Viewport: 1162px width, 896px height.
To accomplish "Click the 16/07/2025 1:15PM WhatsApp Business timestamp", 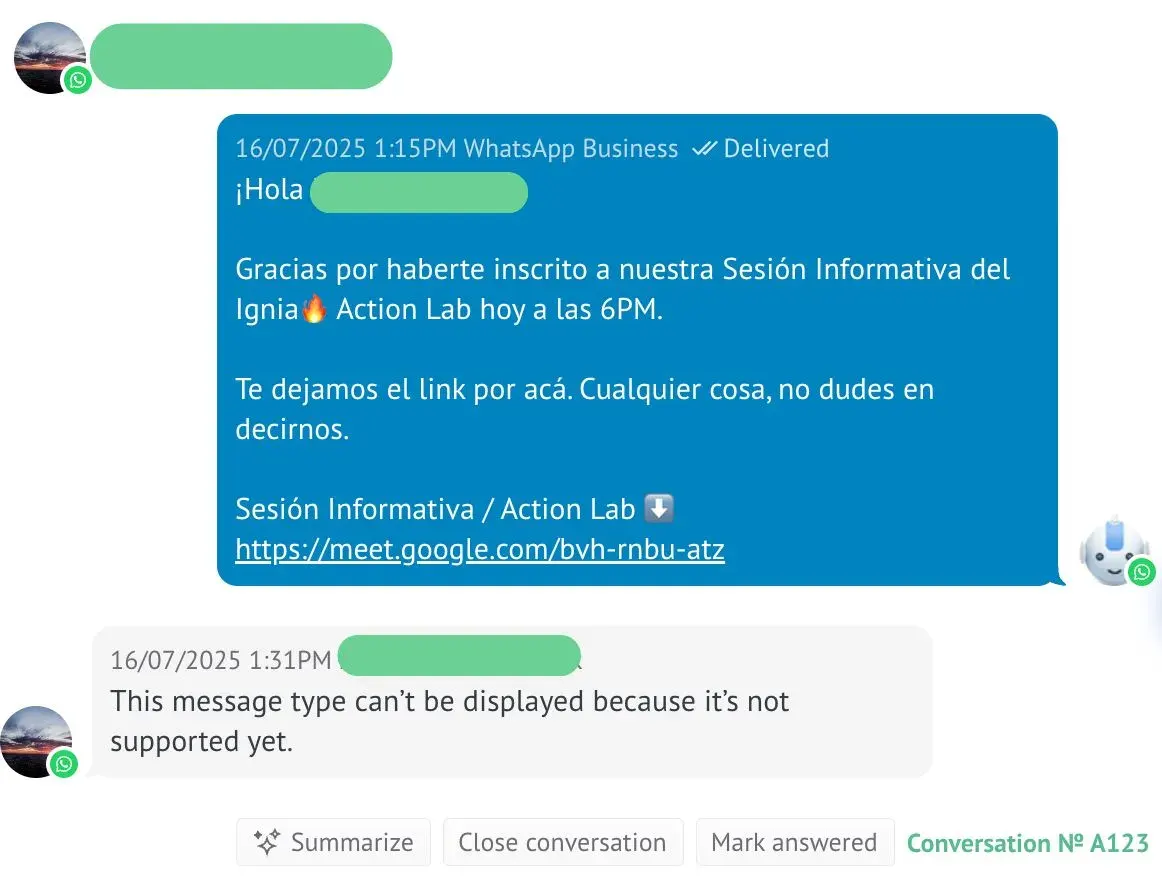I will coord(456,149).
